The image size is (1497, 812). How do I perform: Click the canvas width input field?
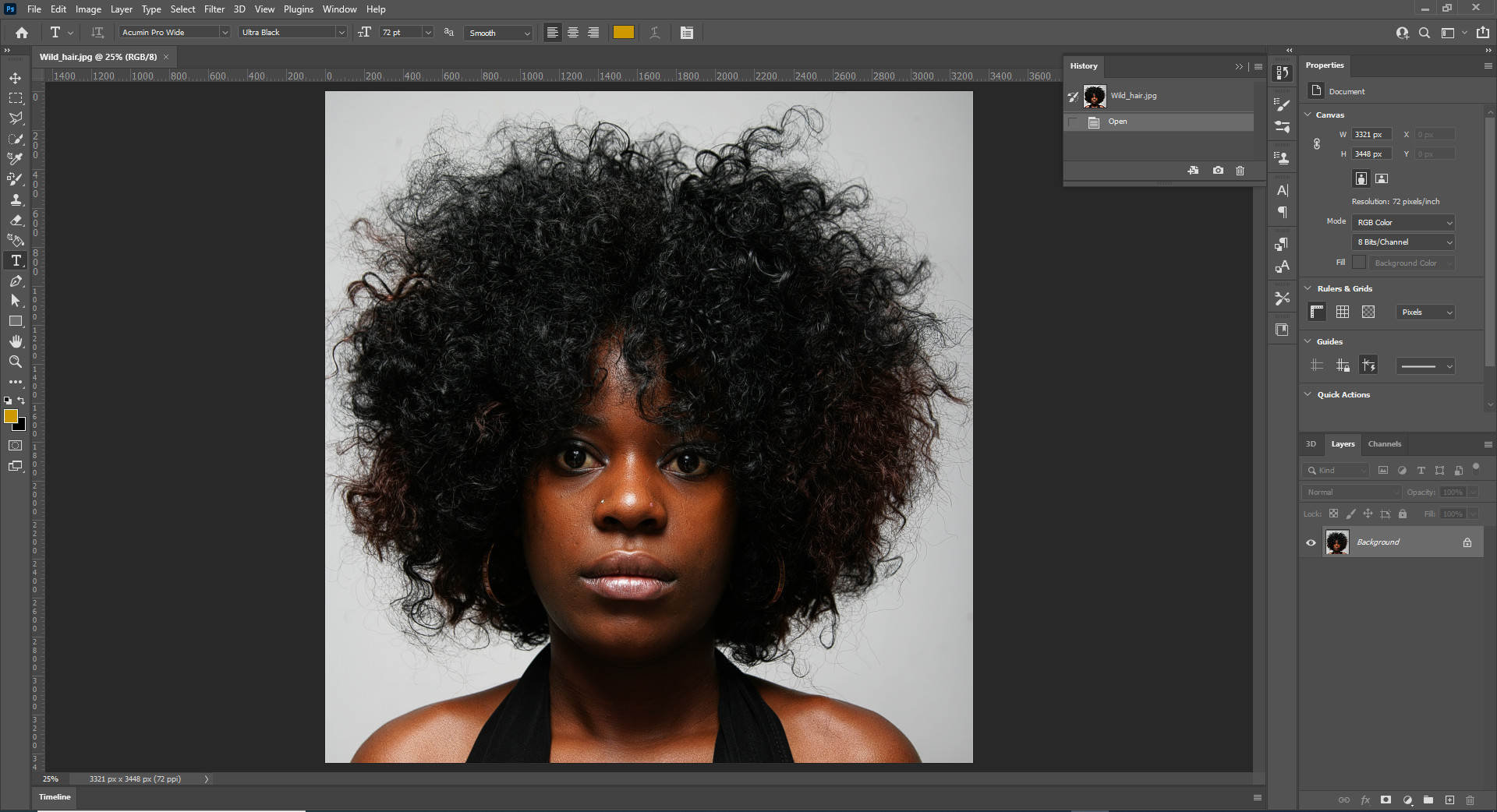pos(1371,134)
